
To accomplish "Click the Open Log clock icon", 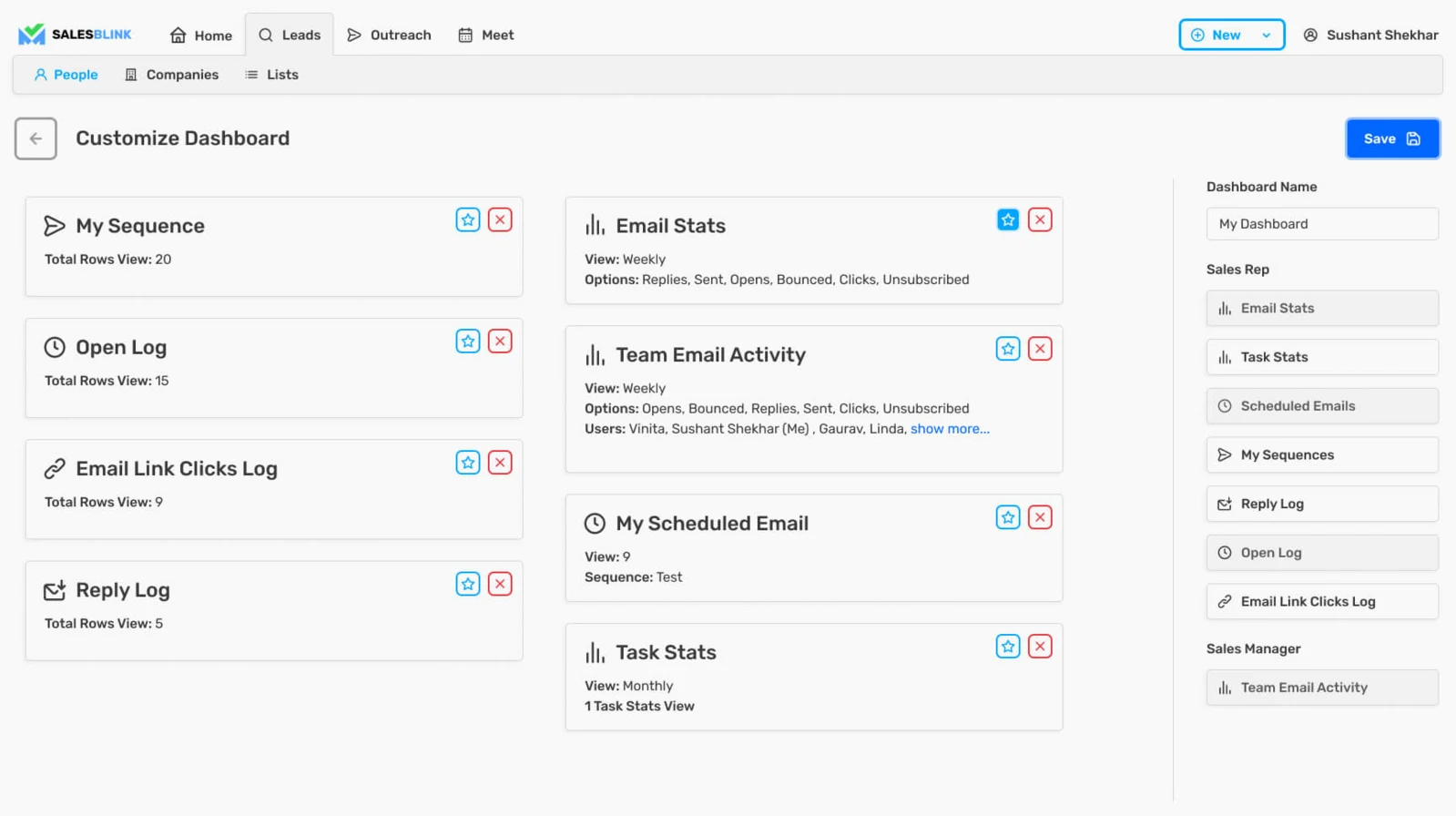I will coord(55,347).
